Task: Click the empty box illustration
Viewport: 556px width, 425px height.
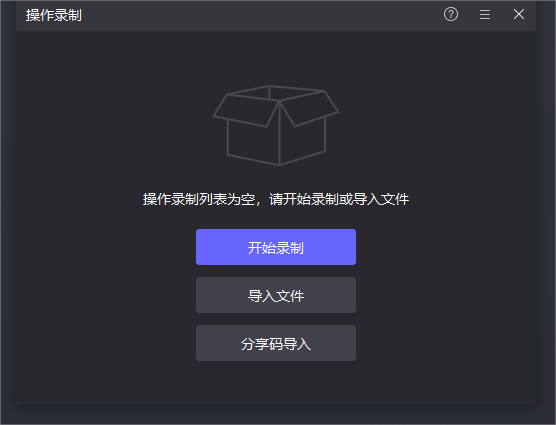Action: 276,125
